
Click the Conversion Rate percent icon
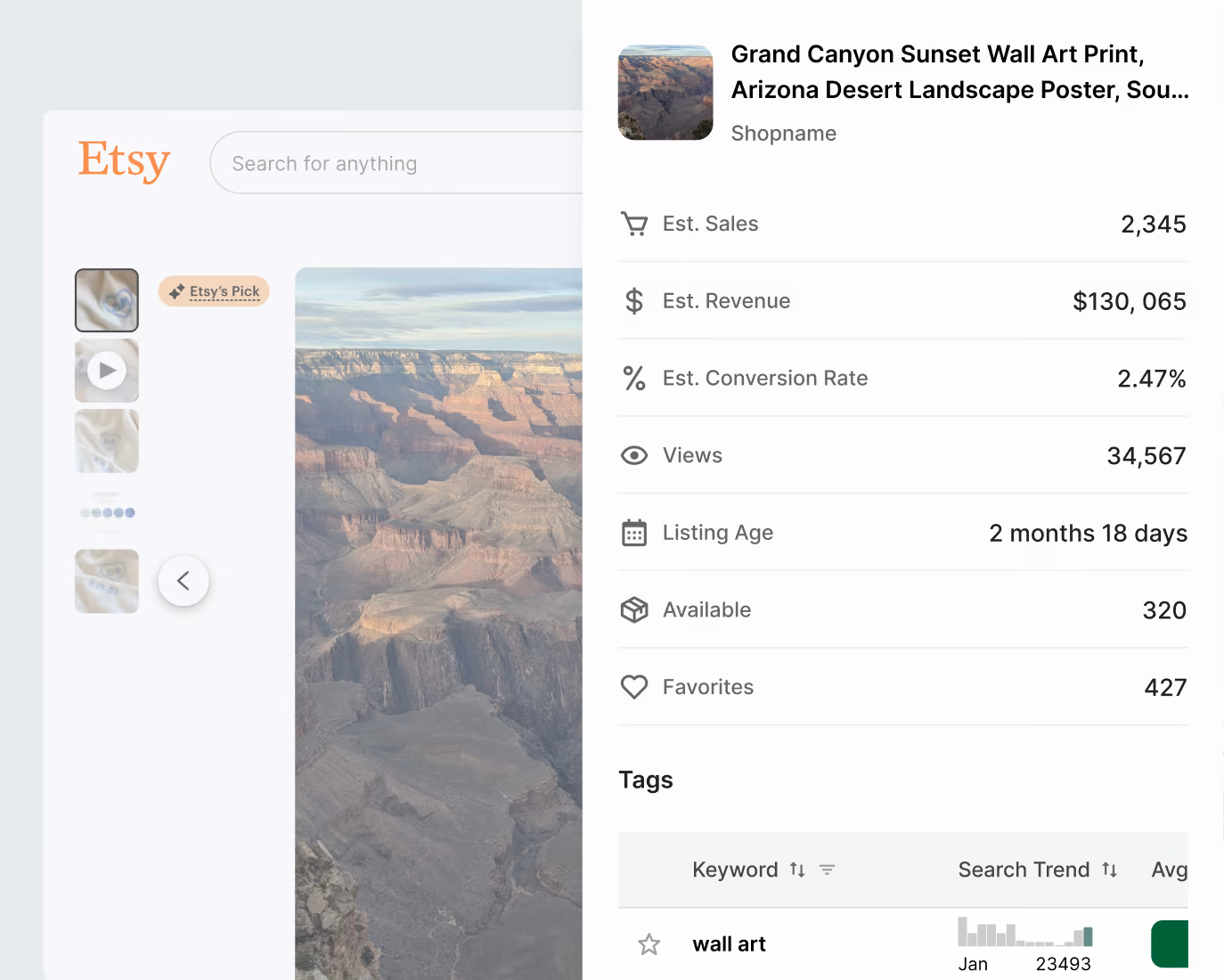[634, 379]
